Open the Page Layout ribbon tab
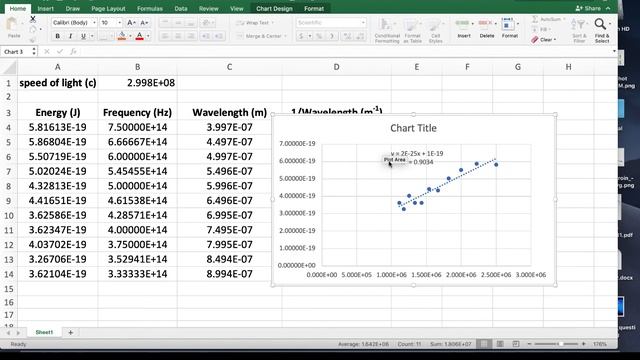This screenshot has width=640, height=360. pos(108,9)
